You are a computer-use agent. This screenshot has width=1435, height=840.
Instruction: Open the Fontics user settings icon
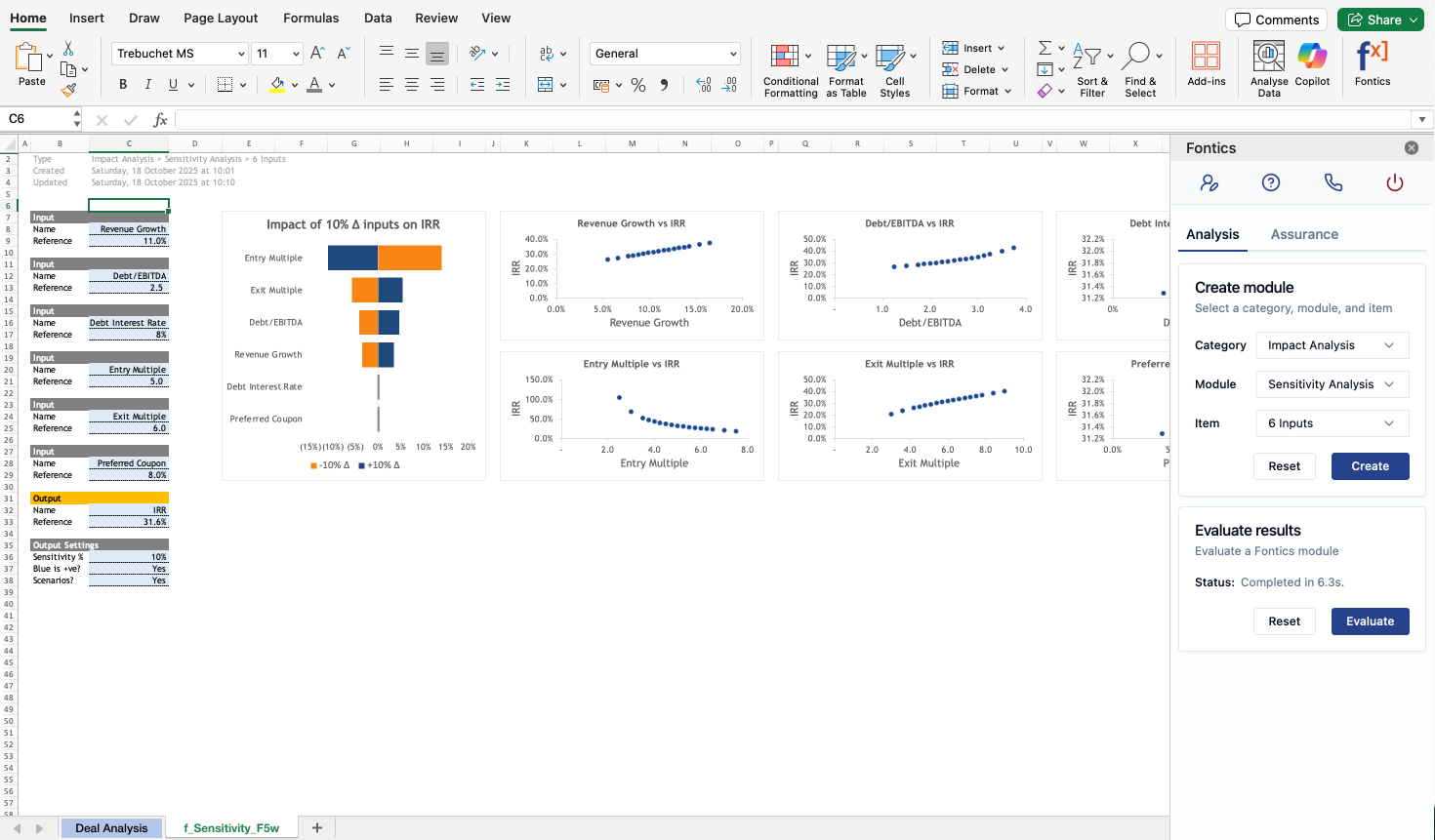tap(1209, 182)
